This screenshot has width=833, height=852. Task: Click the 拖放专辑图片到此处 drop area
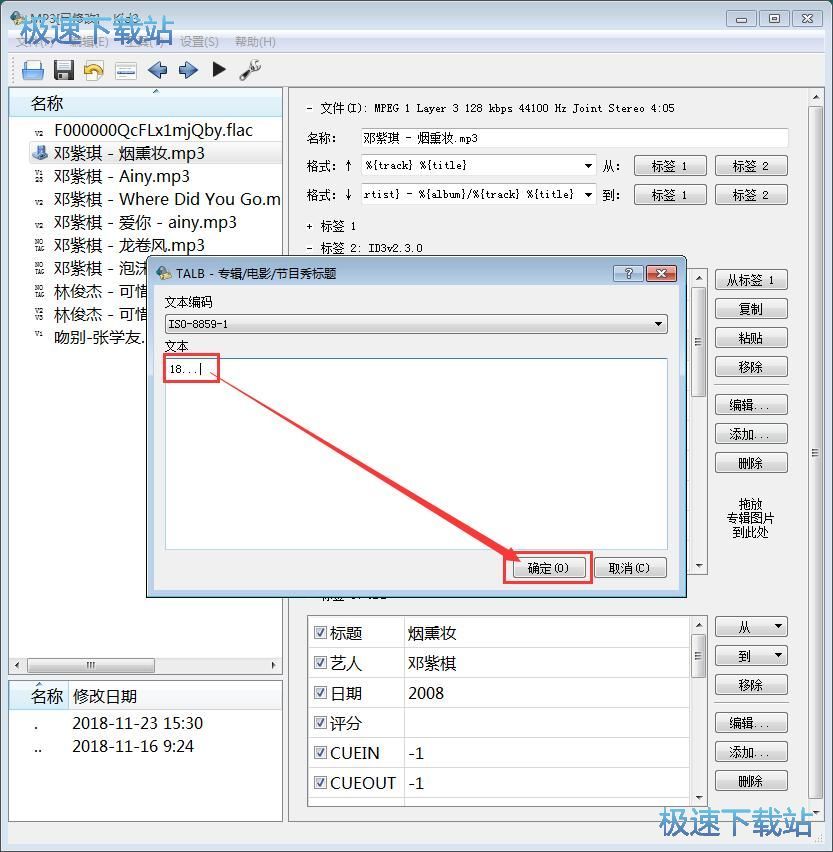click(x=750, y=518)
